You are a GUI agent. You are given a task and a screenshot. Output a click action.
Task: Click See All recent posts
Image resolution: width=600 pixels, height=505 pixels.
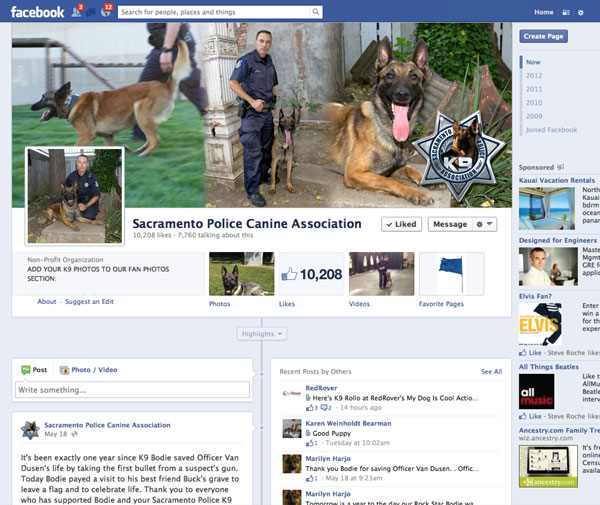click(x=491, y=371)
